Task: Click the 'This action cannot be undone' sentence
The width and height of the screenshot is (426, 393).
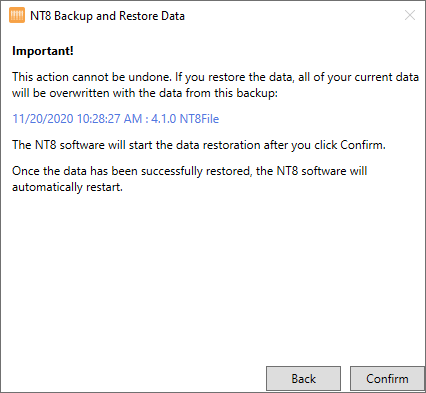Action: pyautogui.click(x=92, y=77)
